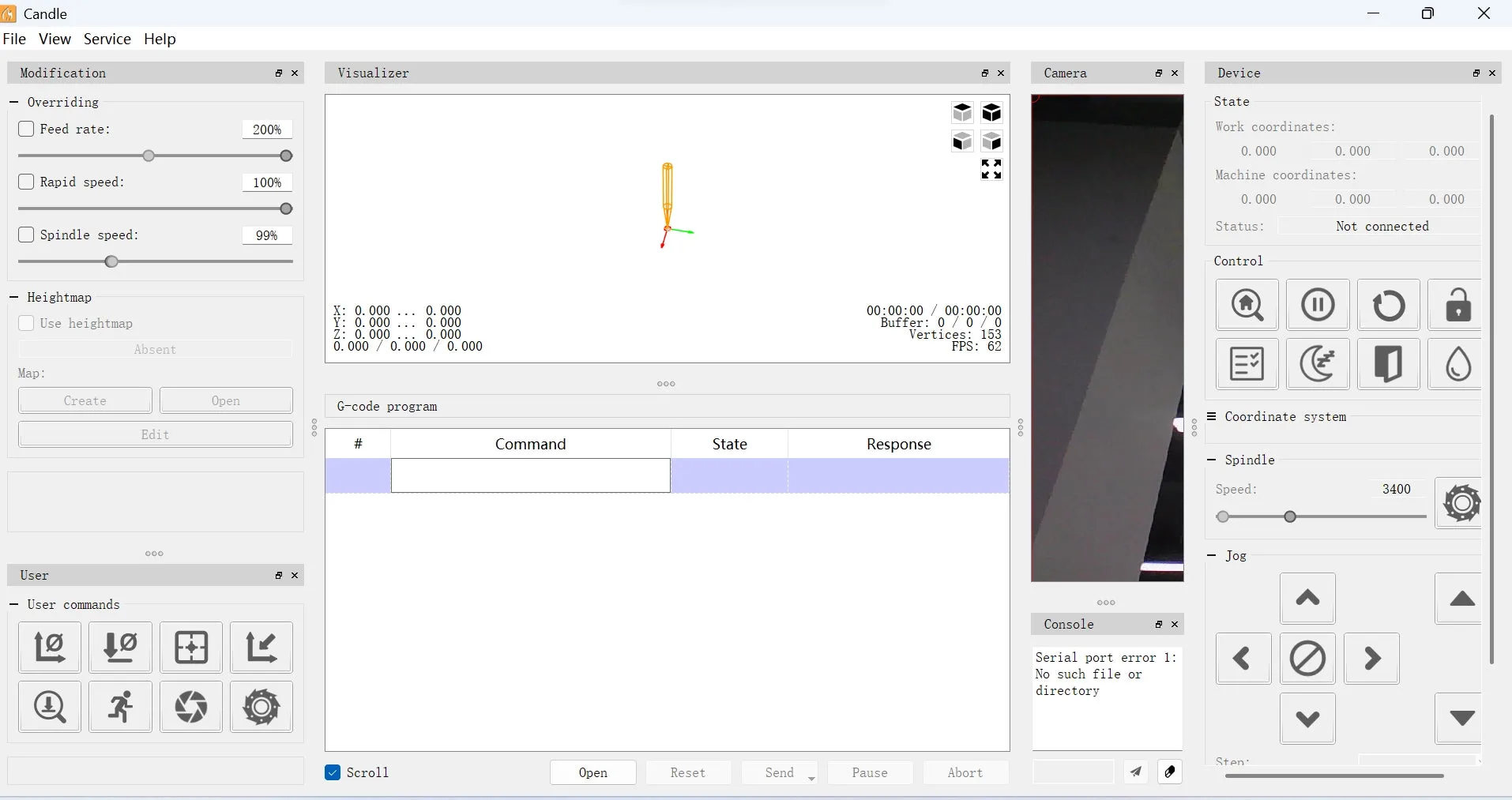
Task: Open the File menu
Action: pyautogui.click(x=14, y=39)
